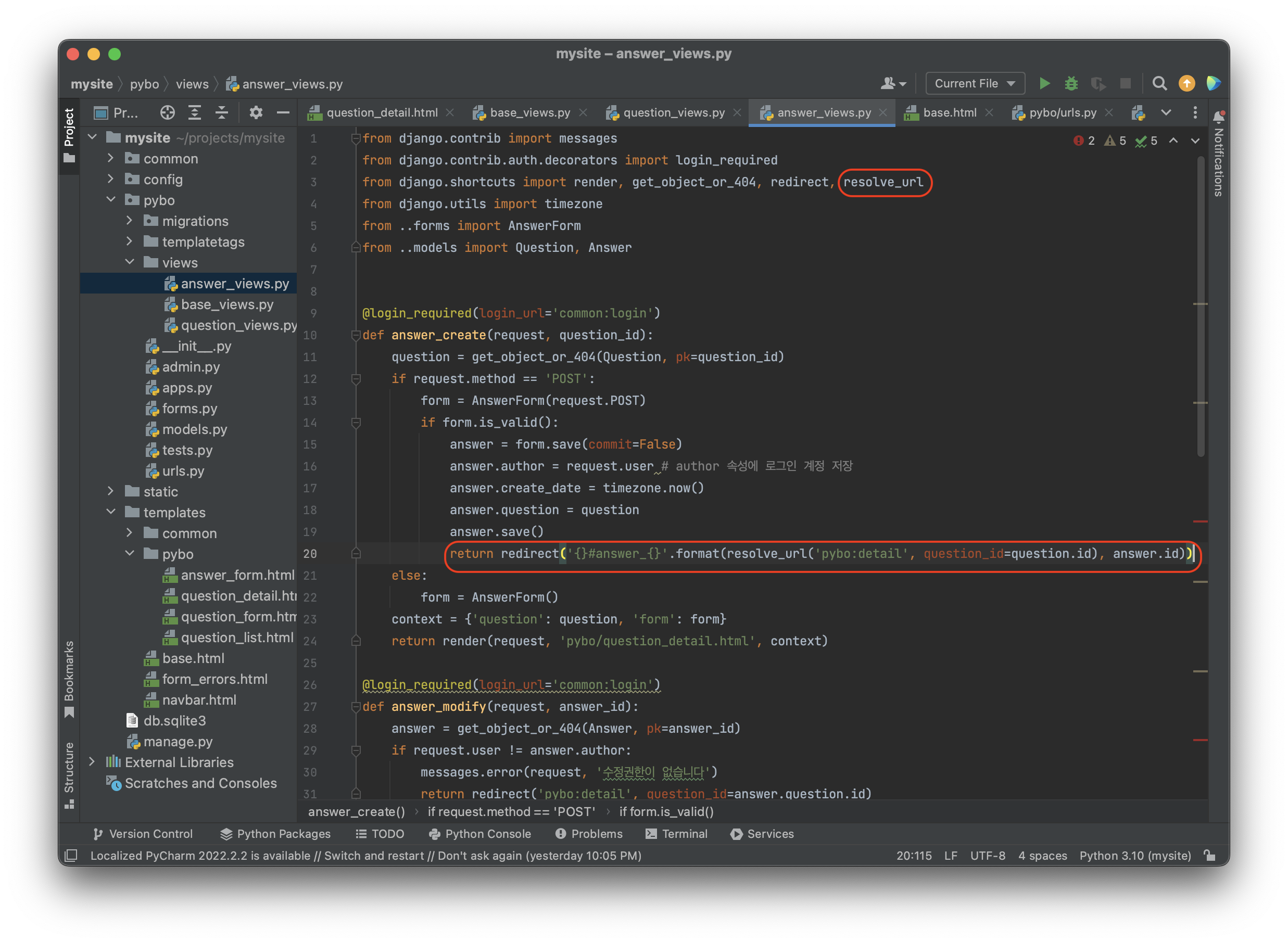Click the orange update arrow icon
1288x943 pixels.
(x=1186, y=83)
